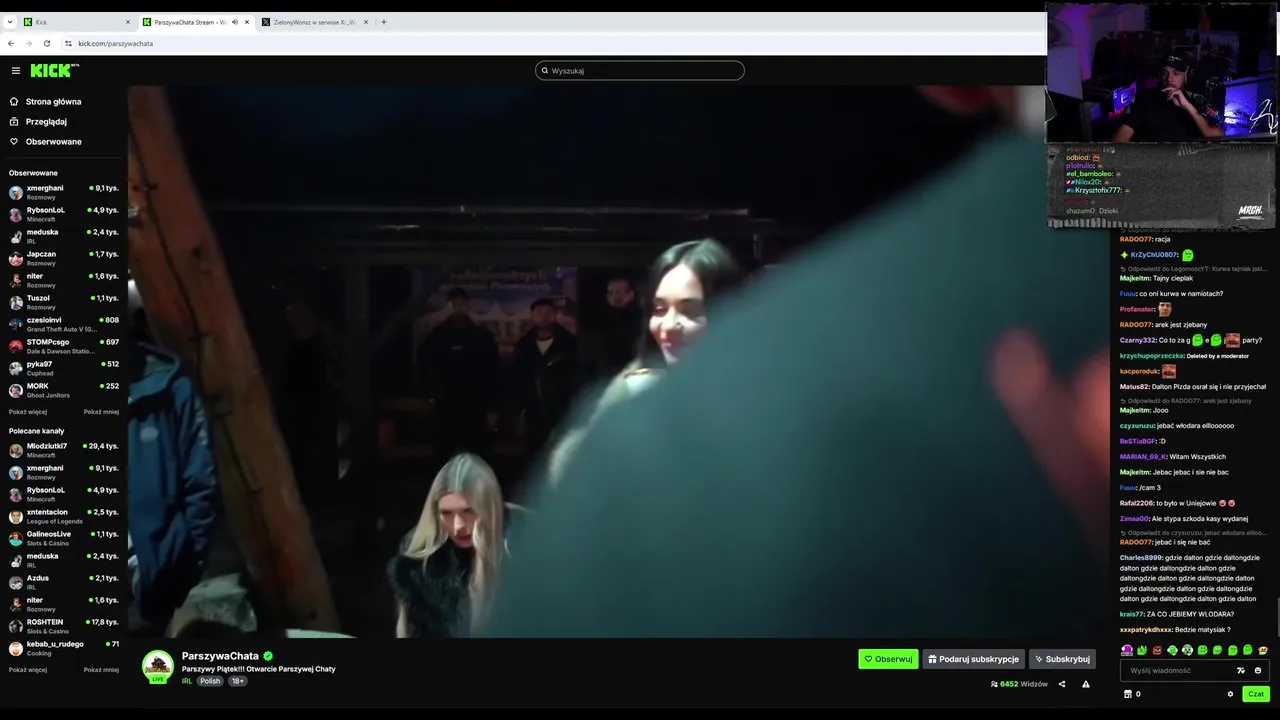1280x720 pixels.
Task: Open STOMPcsgo channel avatar
Action: coord(16,346)
